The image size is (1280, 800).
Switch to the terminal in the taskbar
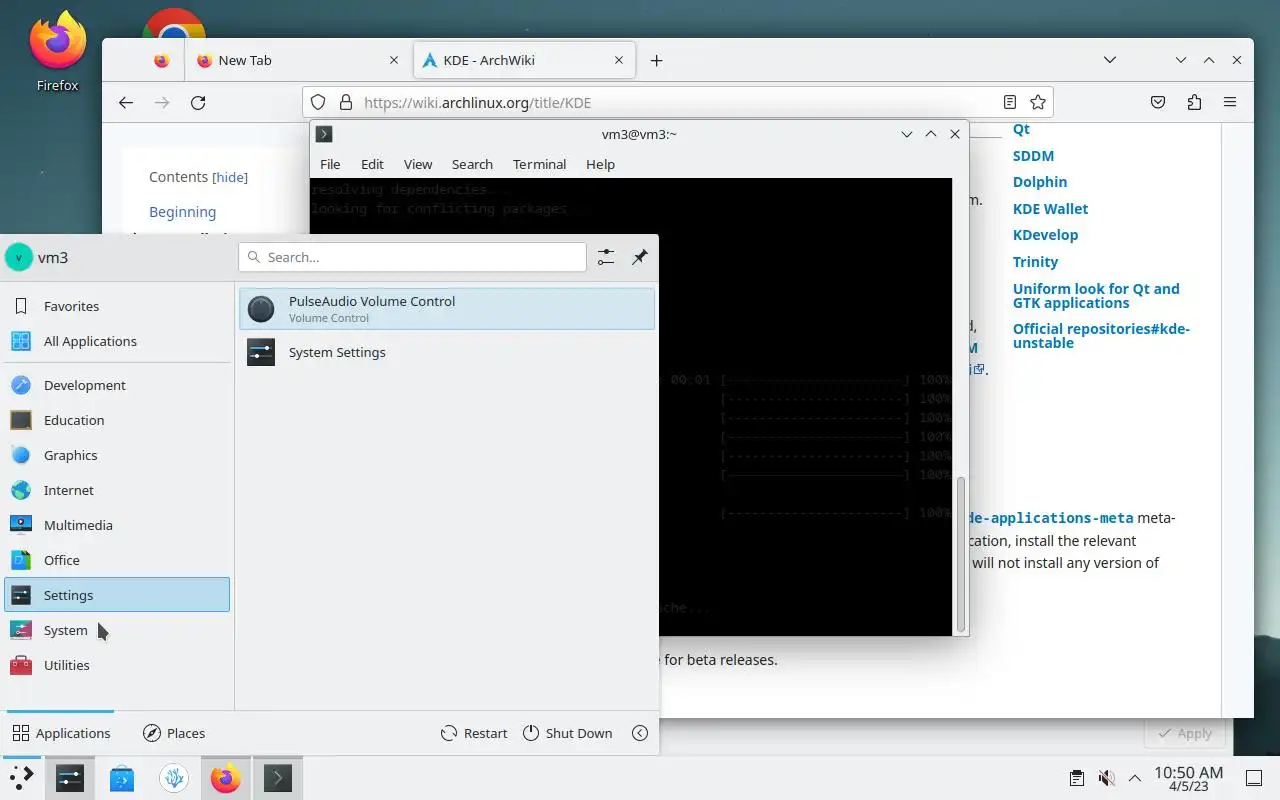(278, 777)
